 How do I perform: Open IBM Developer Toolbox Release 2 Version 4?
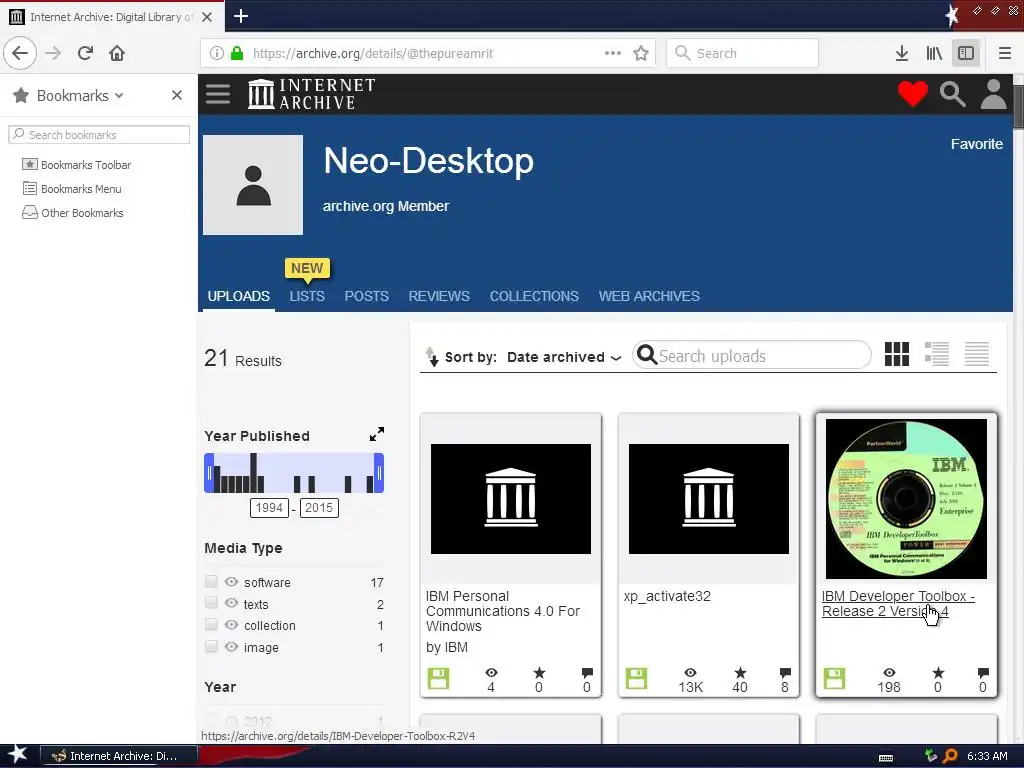898,603
